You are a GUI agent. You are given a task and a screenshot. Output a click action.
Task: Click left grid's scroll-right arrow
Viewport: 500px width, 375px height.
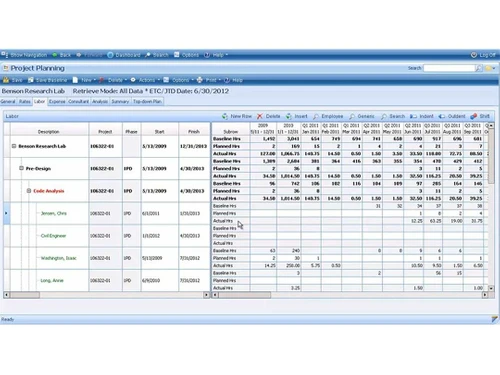206,295
